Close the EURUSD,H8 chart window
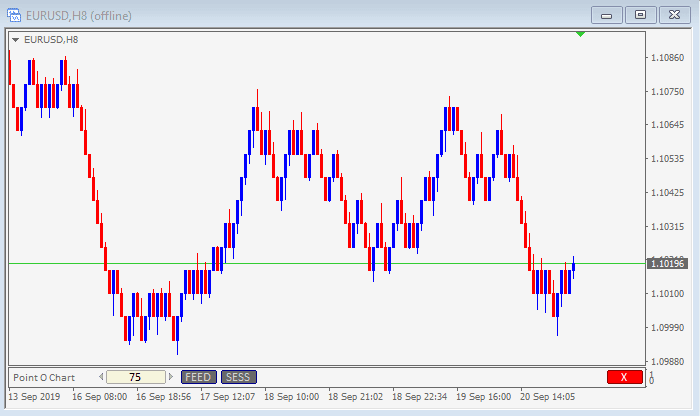 675,14
